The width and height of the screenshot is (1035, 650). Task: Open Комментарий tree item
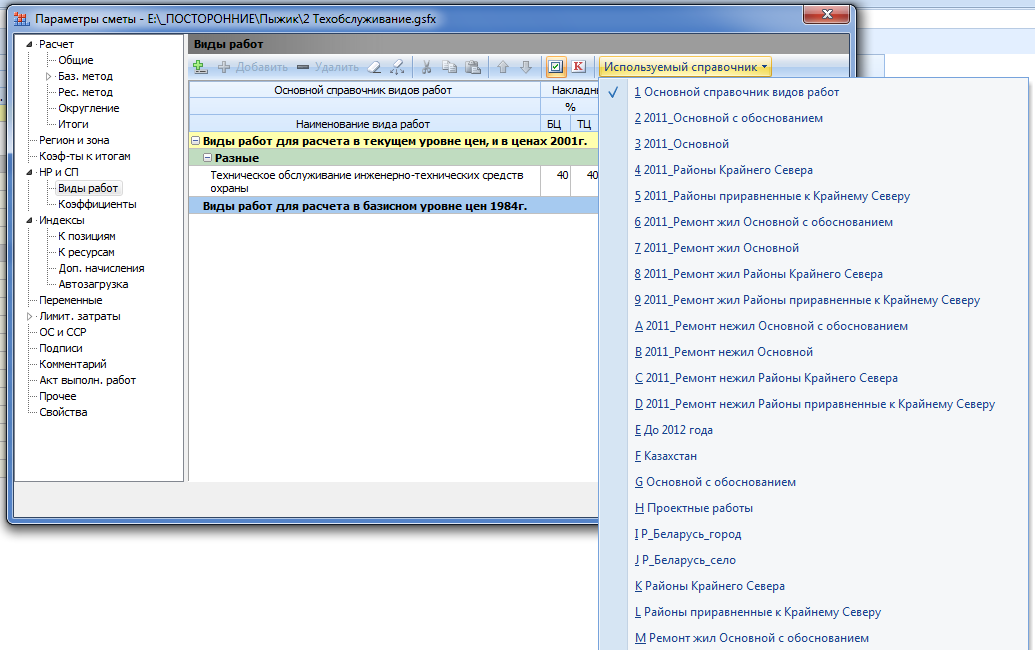[x=73, y=364]
